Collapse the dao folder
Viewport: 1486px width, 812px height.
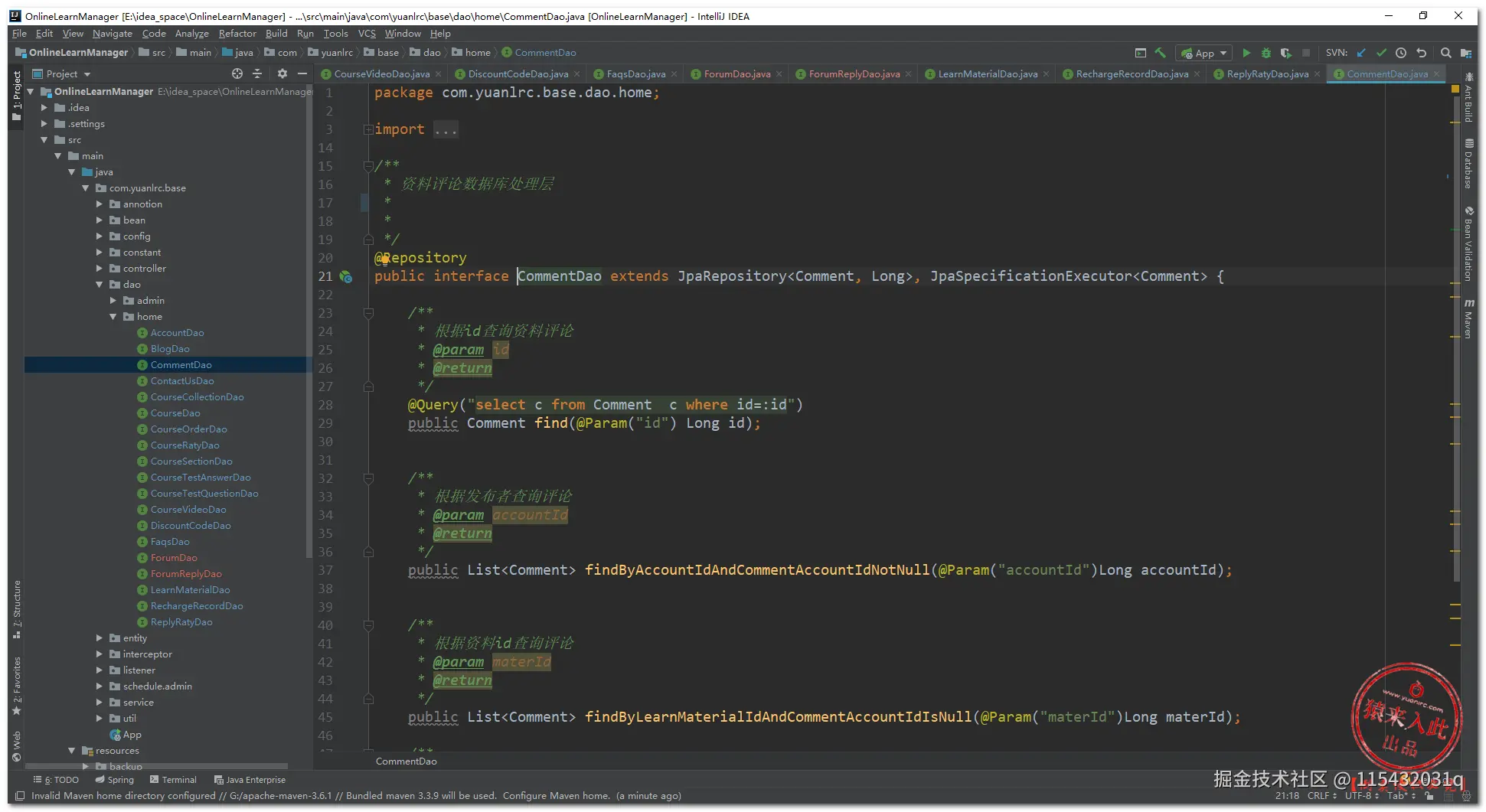click(x=100, y=285)
